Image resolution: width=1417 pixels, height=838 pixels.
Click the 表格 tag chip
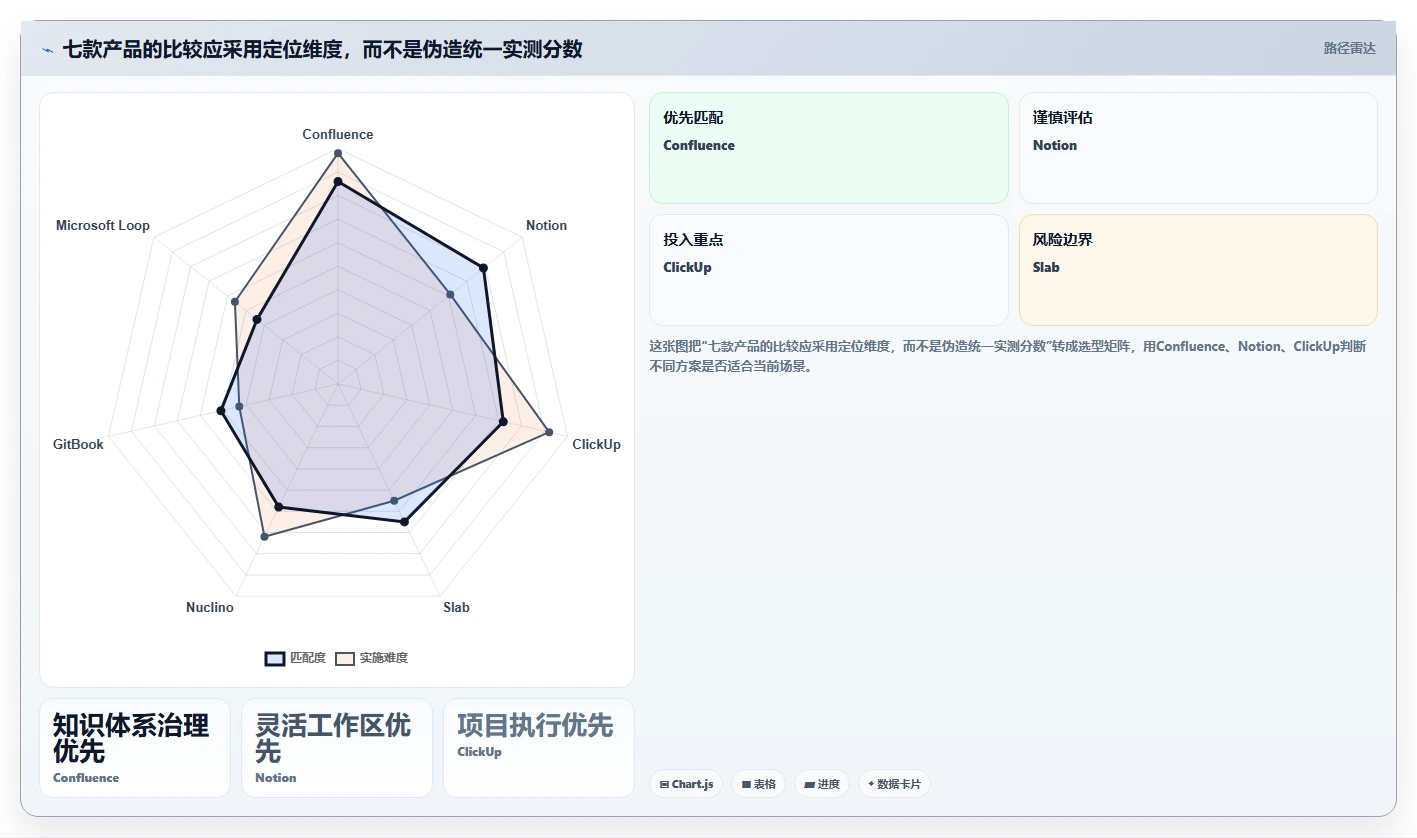tap(759, 784)
